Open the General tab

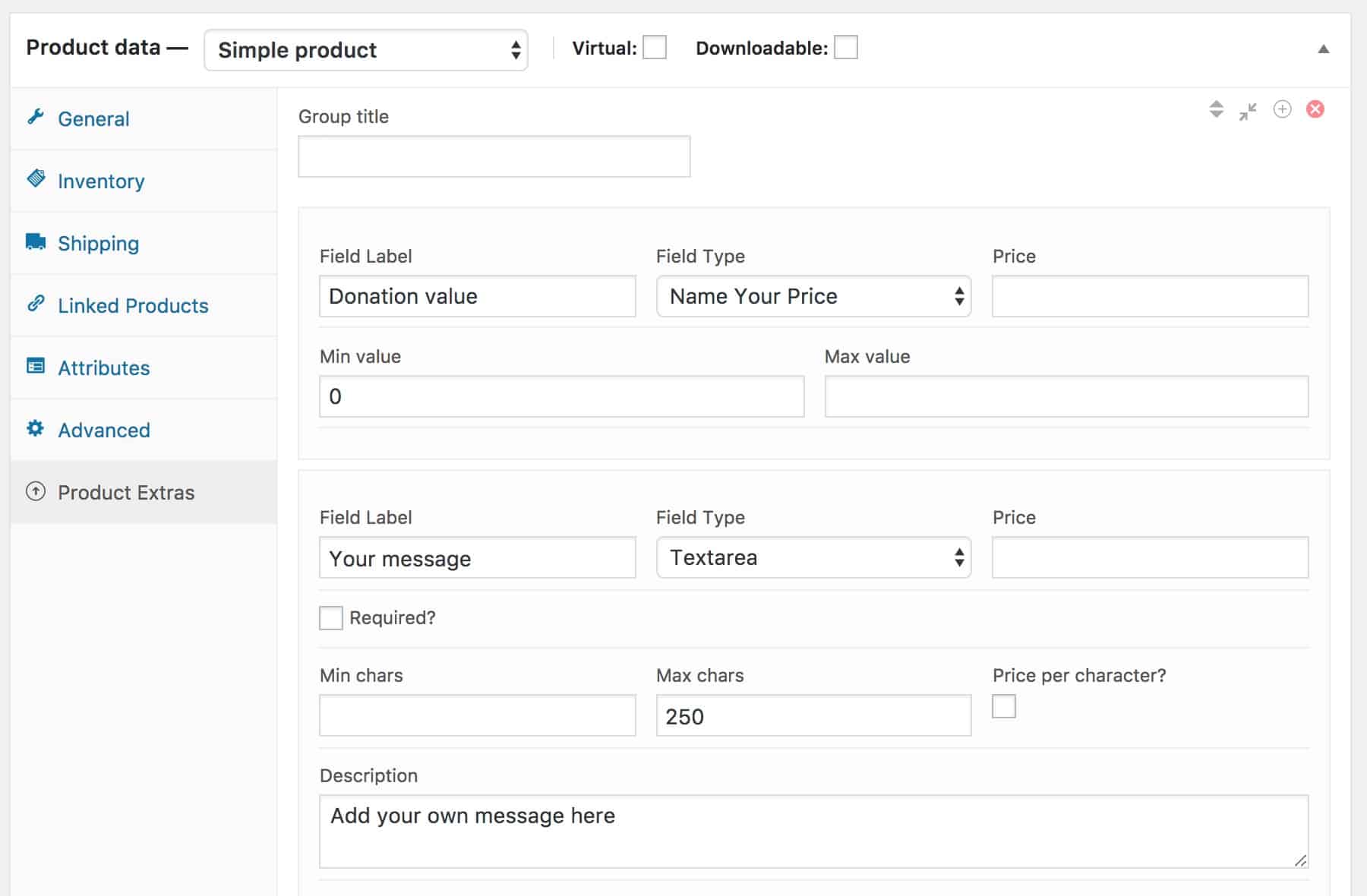[x=144, y=118]
